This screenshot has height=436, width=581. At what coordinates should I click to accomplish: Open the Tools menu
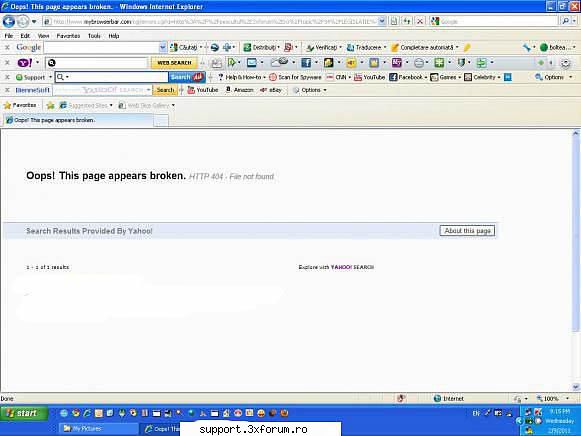(94, 36)
